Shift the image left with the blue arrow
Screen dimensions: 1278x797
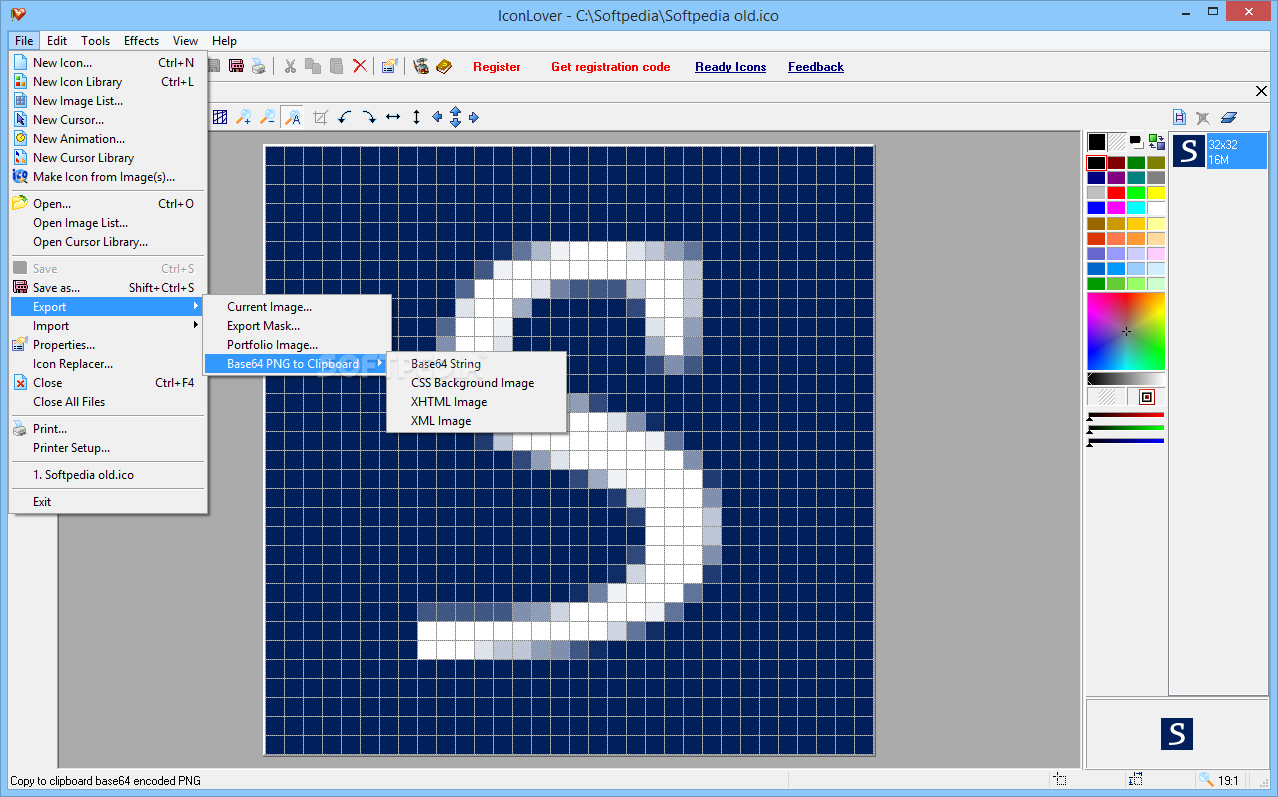click(x=437, y=117)
